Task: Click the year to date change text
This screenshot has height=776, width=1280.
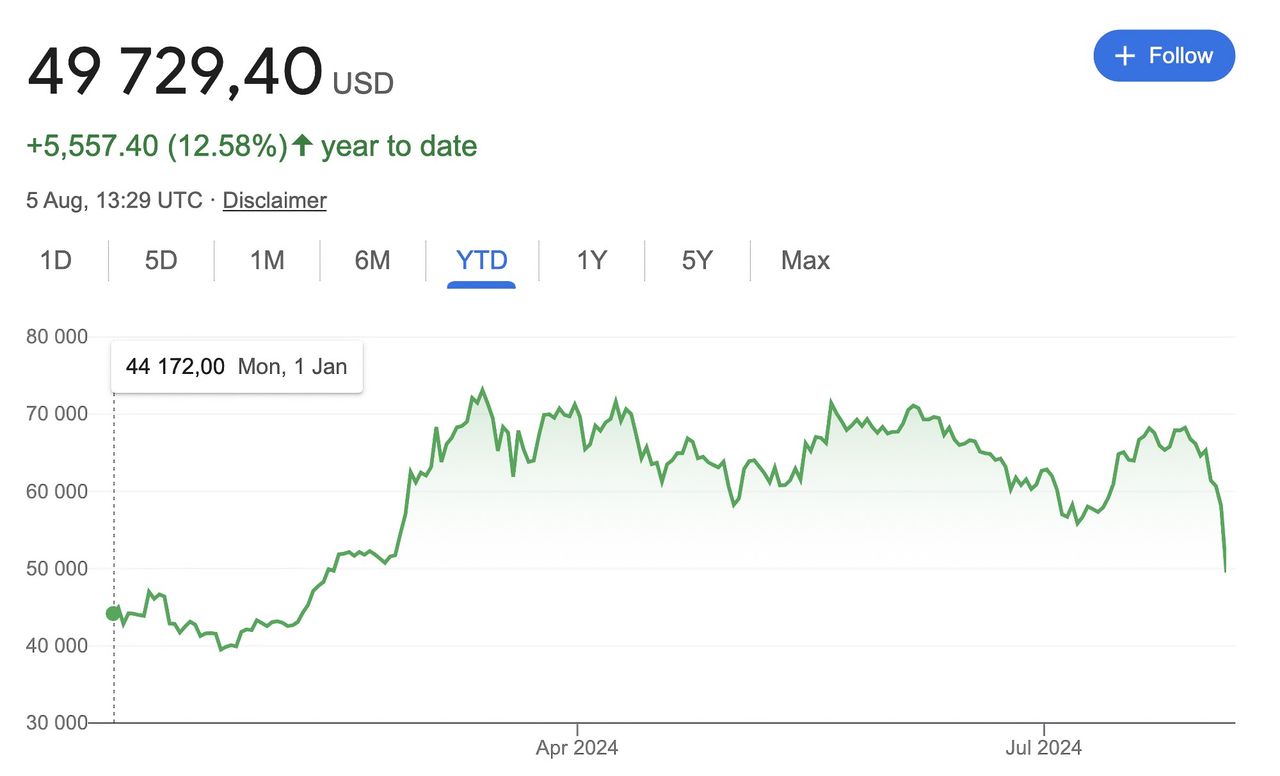Action: [x=398, y=146]
